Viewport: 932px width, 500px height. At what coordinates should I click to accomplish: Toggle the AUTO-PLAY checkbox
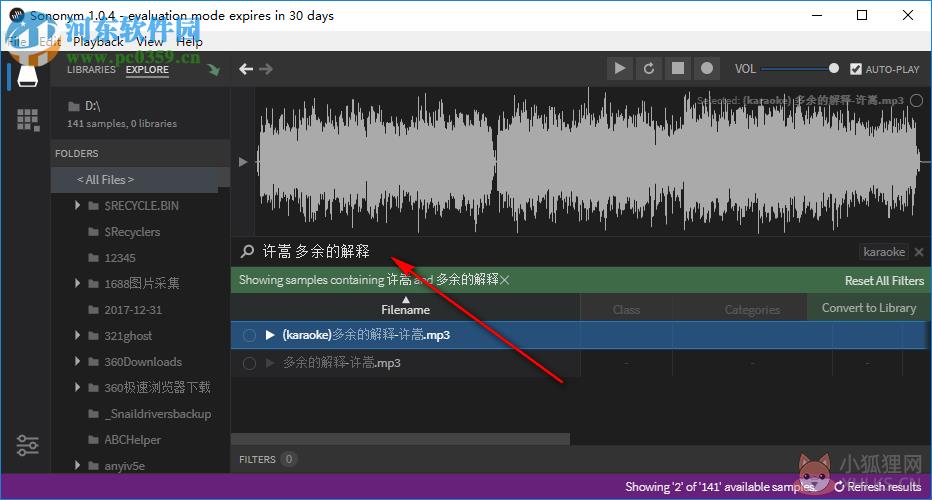coord(855,69)
